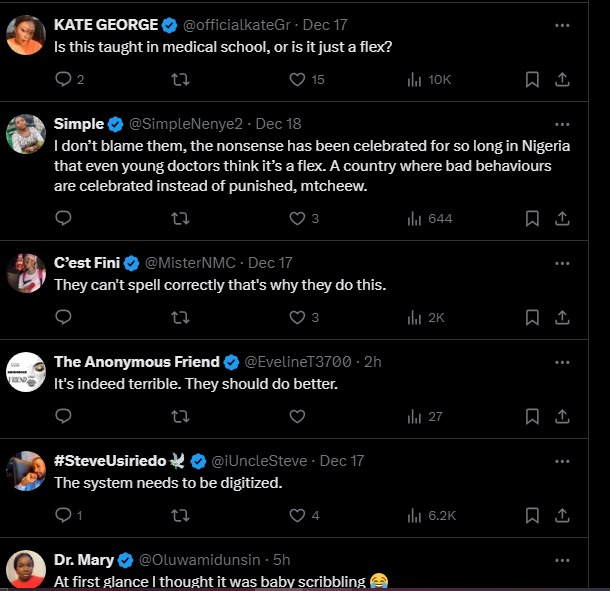
Task: Retweet The Anonymous Friend's post
Action: pos(180,416)
